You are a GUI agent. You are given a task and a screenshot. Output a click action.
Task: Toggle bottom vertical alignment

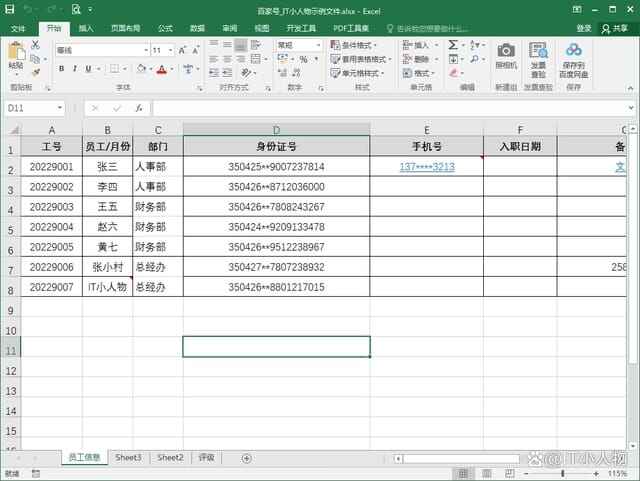pos(241,45)
